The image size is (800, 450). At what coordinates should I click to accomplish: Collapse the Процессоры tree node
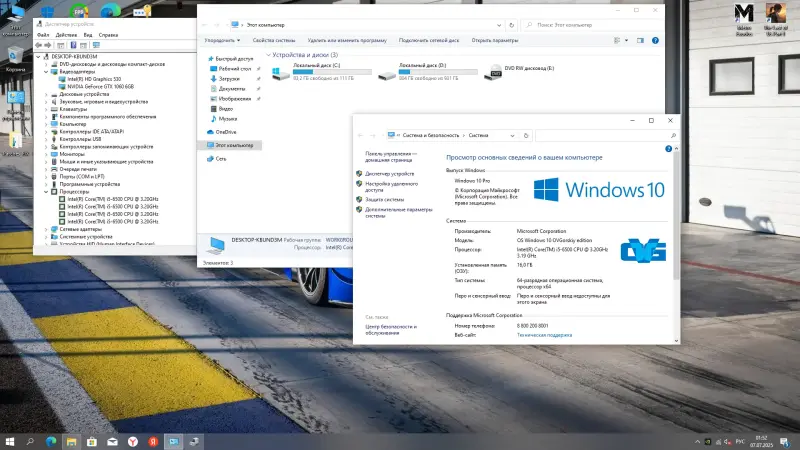pos(46,192)
